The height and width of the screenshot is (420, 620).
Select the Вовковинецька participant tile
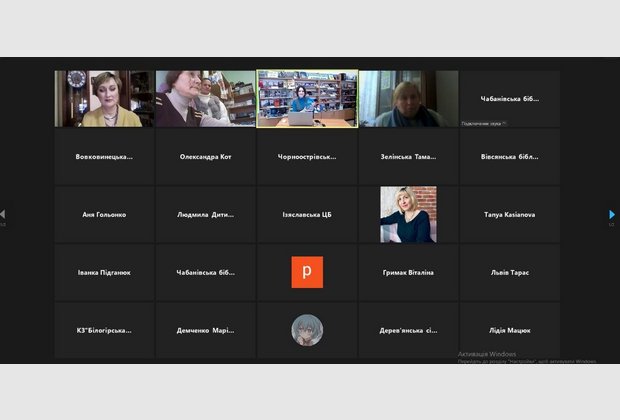(x=104, y=157)
